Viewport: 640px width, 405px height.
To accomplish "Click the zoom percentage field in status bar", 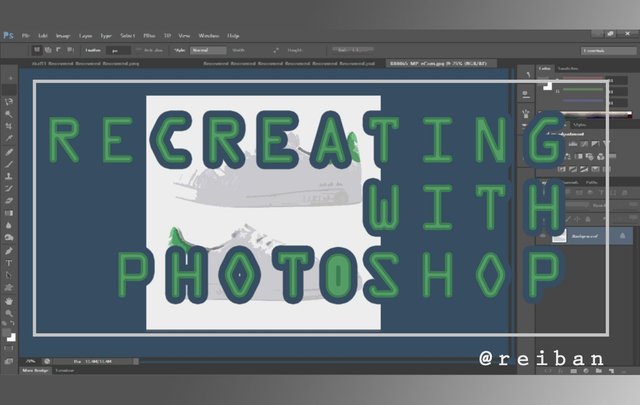I will coord(31,361).
